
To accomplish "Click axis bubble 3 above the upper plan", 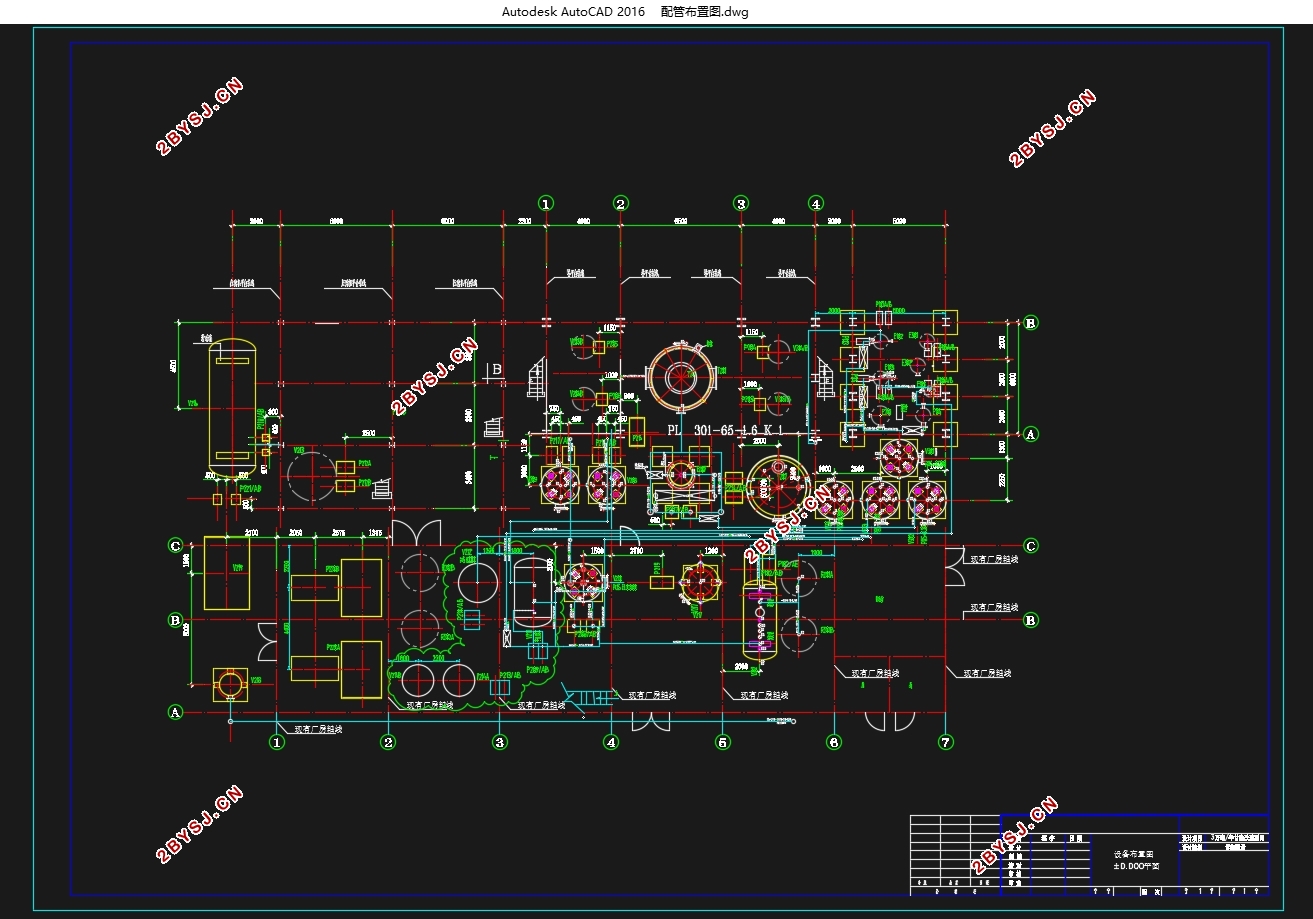I will (741, 204).
